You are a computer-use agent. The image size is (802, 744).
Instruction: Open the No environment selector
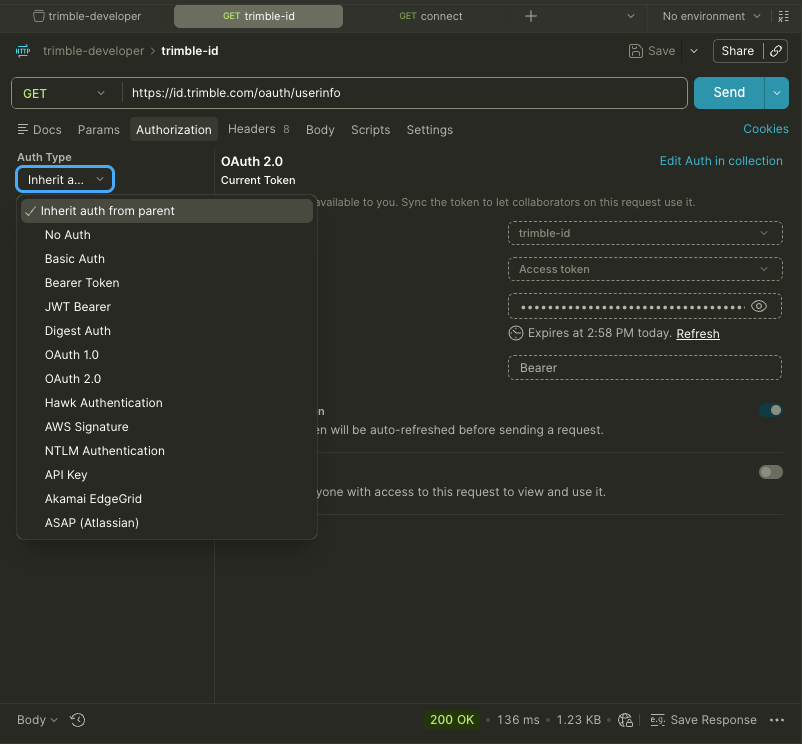point(711,16)
